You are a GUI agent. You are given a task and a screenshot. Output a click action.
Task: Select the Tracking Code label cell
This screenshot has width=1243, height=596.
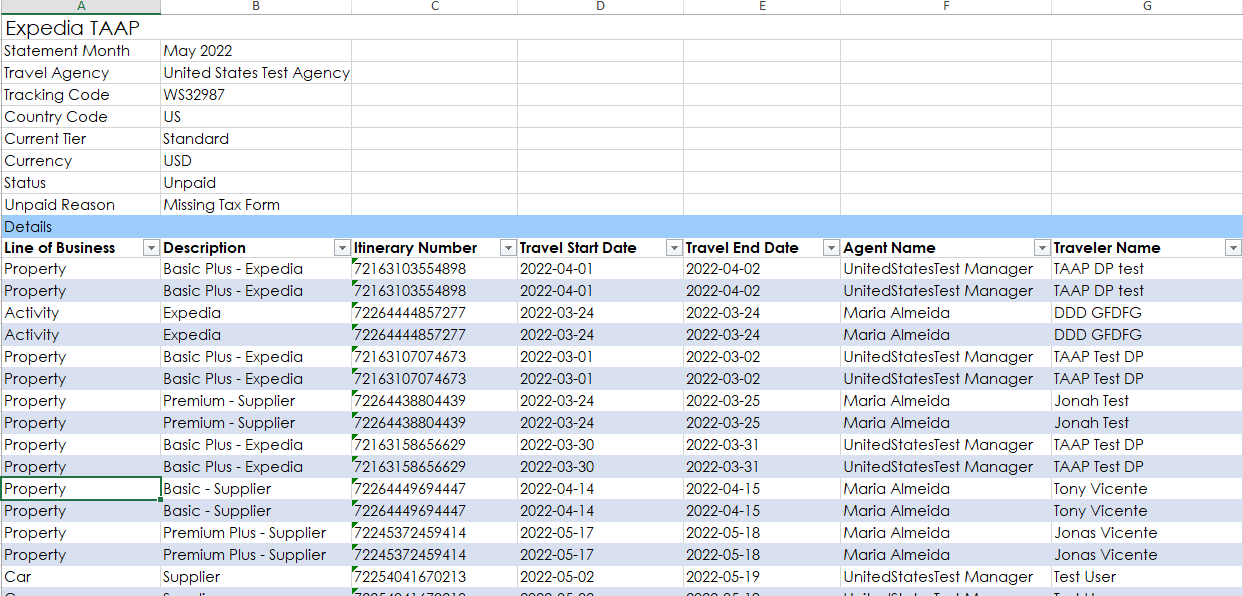[81, 95]
